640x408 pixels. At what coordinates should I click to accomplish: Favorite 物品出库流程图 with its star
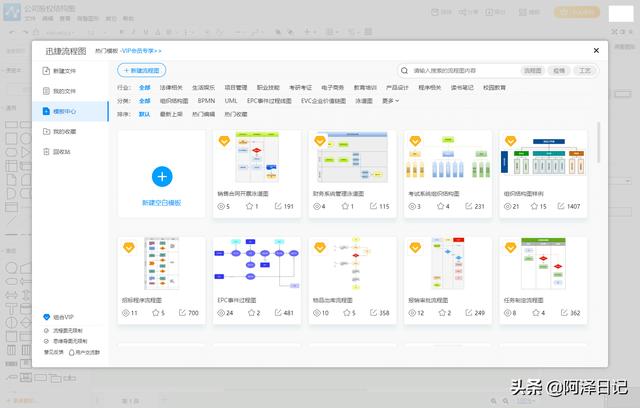click(x=347, y=313)
